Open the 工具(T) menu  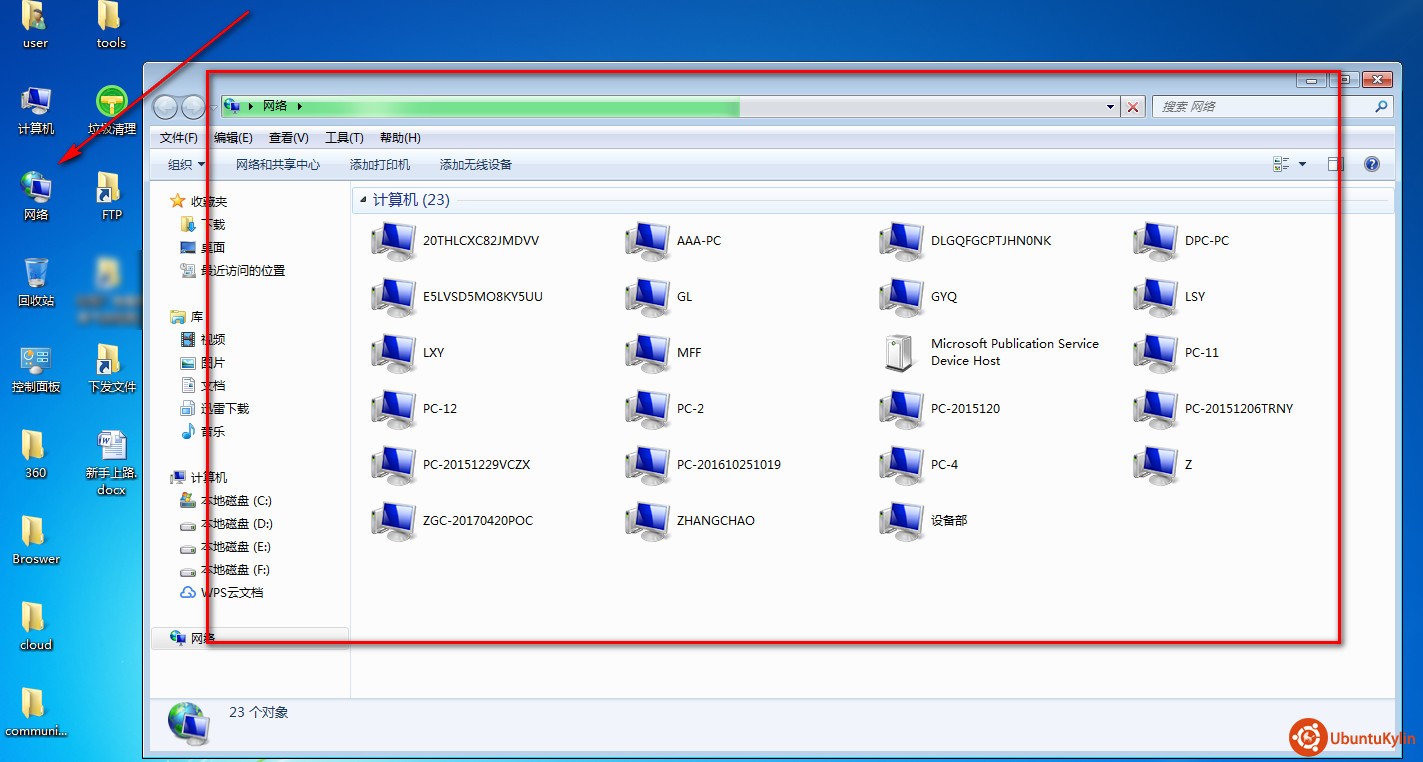click(x=344, y=138)
